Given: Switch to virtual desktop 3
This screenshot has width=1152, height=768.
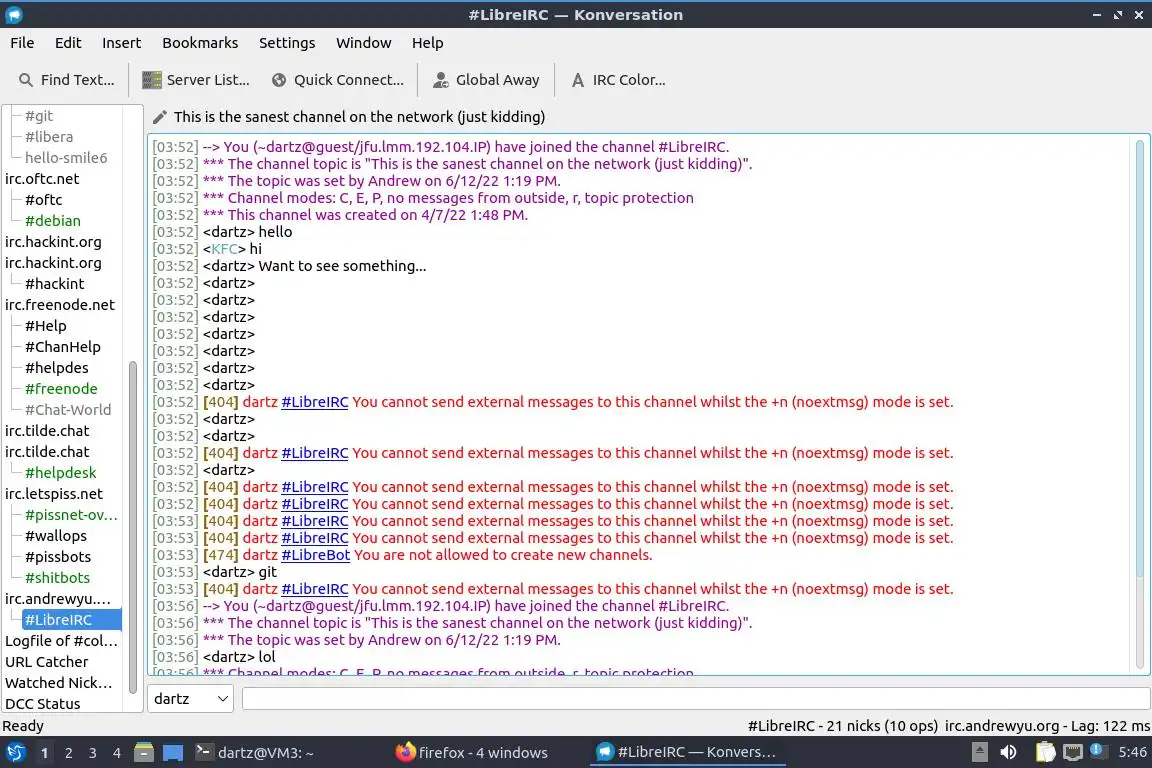Looking at the screenshot, I should (93, 753).
